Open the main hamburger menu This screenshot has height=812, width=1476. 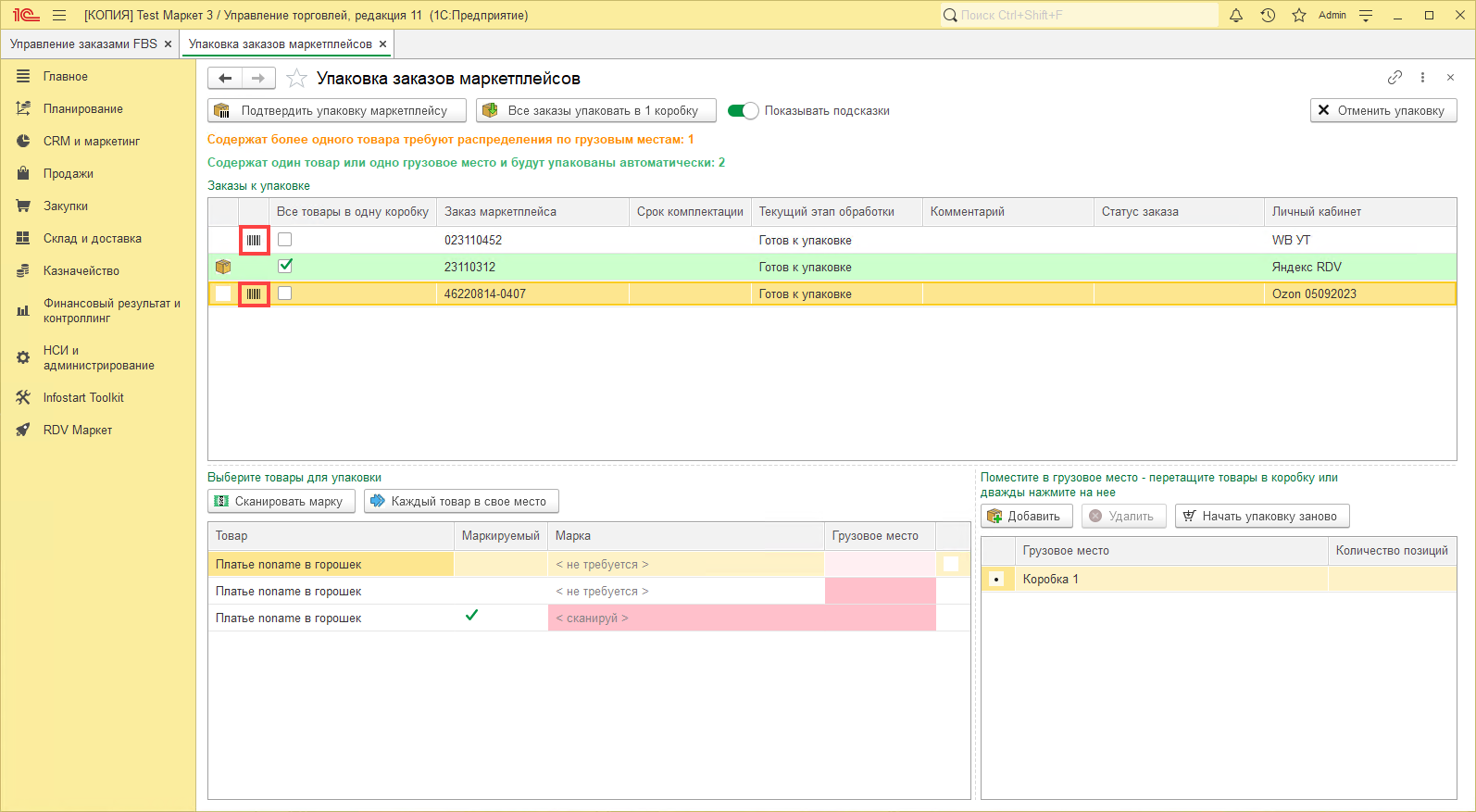point(59,15)
